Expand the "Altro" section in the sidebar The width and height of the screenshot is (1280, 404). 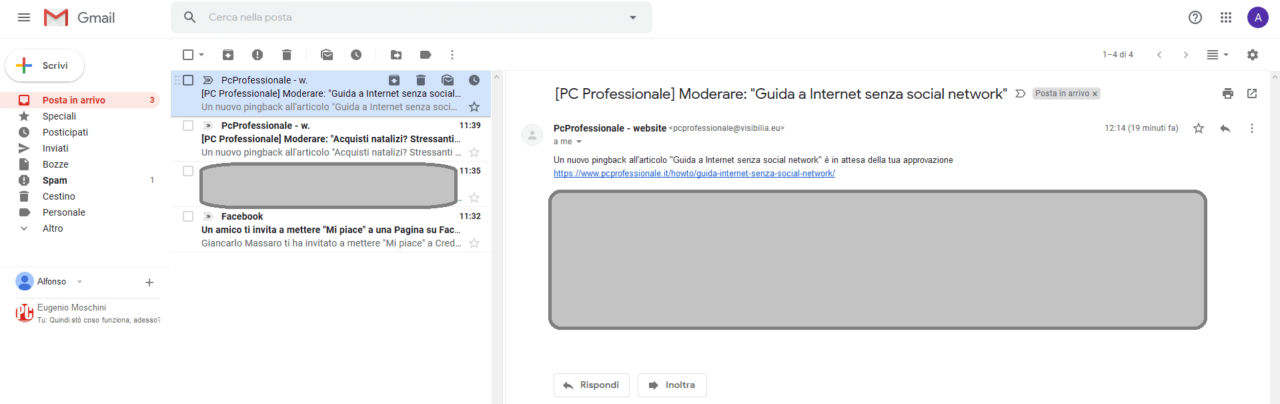coord(52,228)
